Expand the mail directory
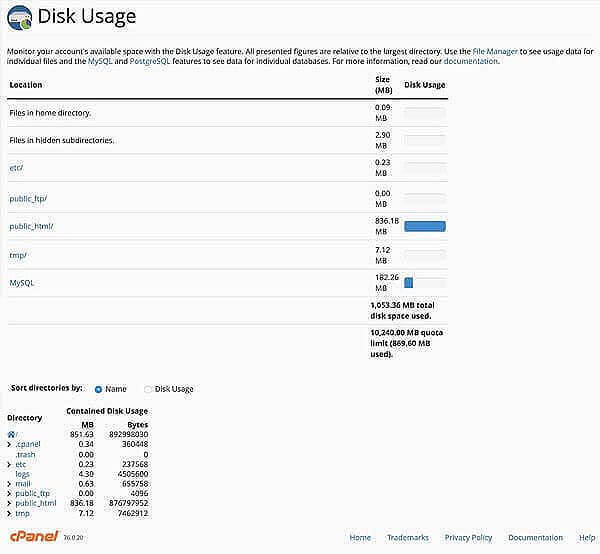Image resolution: width=600 pixels, height=554 pixels. pyautogui.click(x=9, y=484)
